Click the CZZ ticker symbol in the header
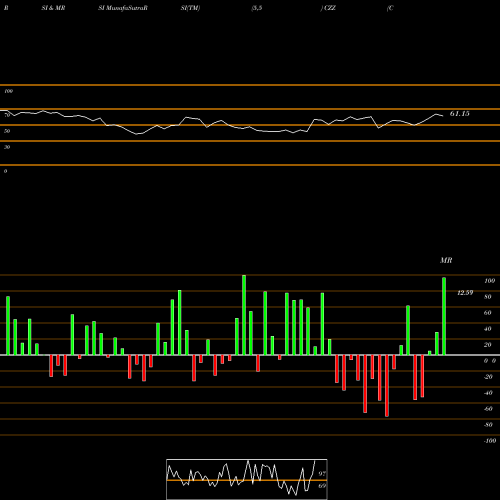The image size is (500, 500). [330, 8]
